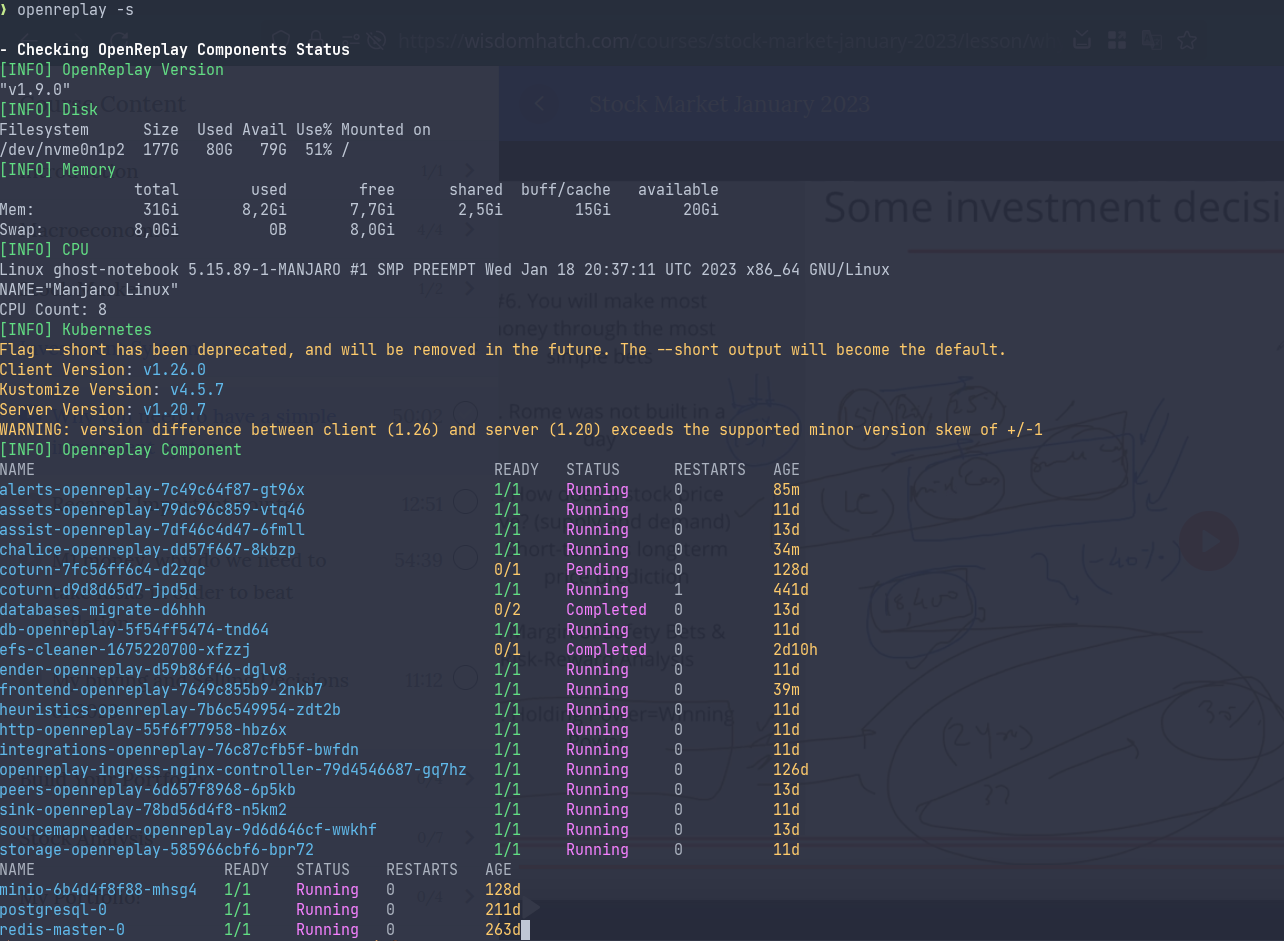Image resolution: width=1284 pixels, height=941 pixels.
Task: Go back using arrow beside Stock Market title
Action: pos(538,104)
